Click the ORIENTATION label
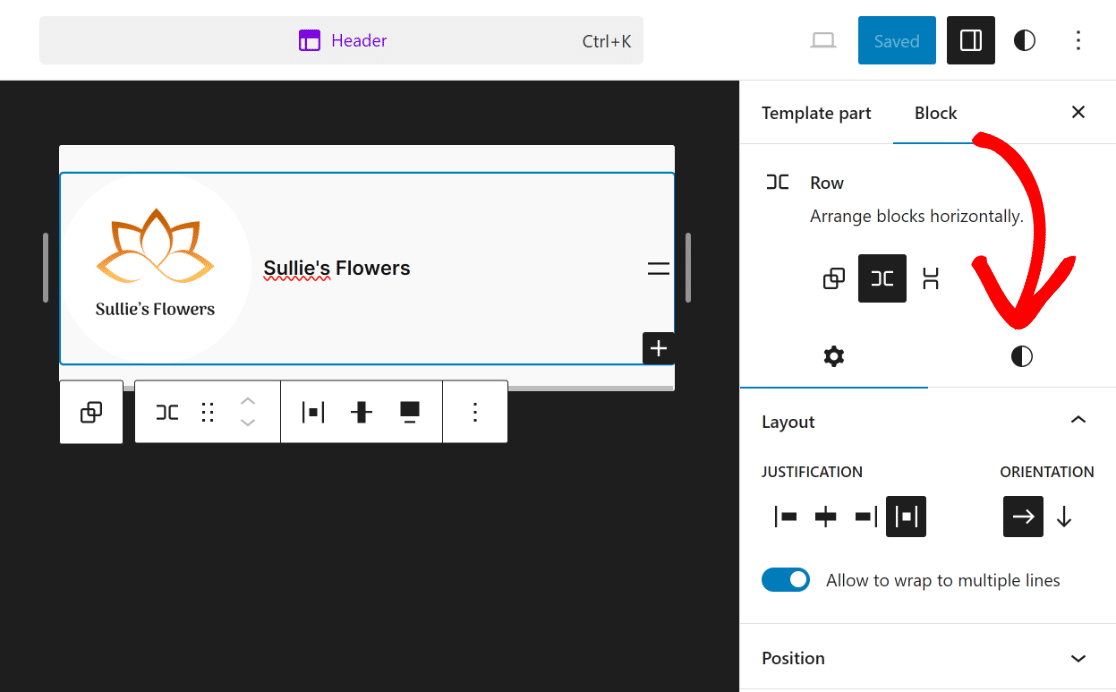 (x=1046, y=472)
